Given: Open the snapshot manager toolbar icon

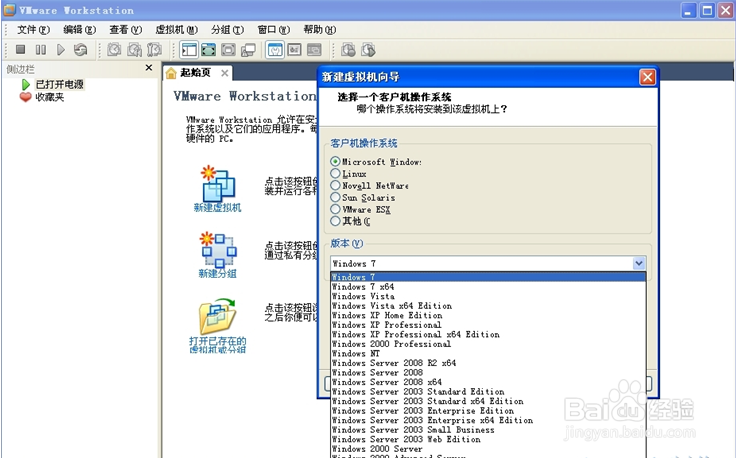Looking at the screenshot, I should pos(154,49).
